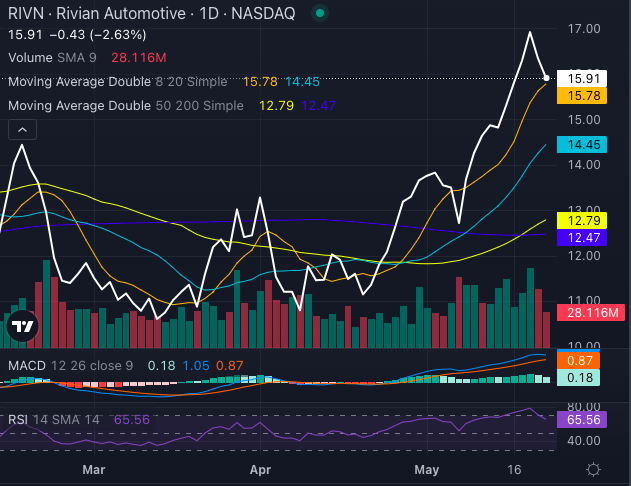
Task: Click the Volume SMA 9 indicator label
Action: point(52,58)
